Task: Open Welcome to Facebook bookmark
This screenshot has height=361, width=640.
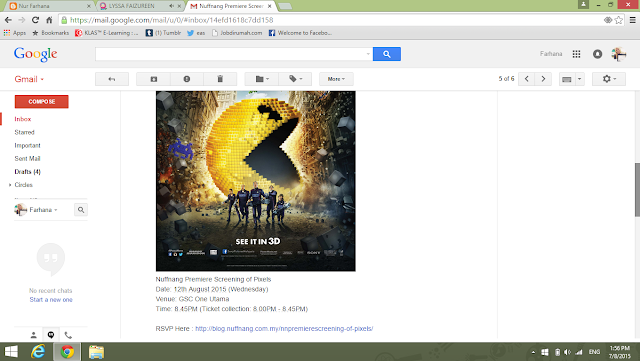Action: [300, 33]
